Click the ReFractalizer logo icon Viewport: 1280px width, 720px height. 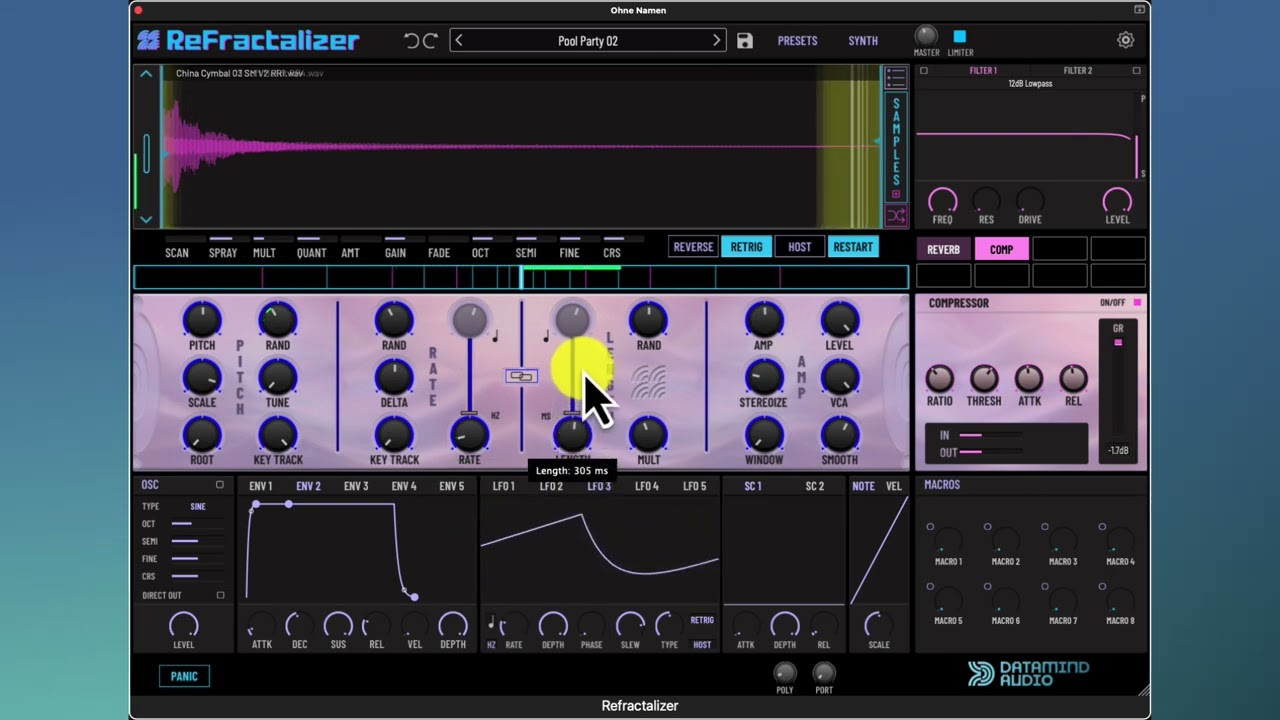148,41
